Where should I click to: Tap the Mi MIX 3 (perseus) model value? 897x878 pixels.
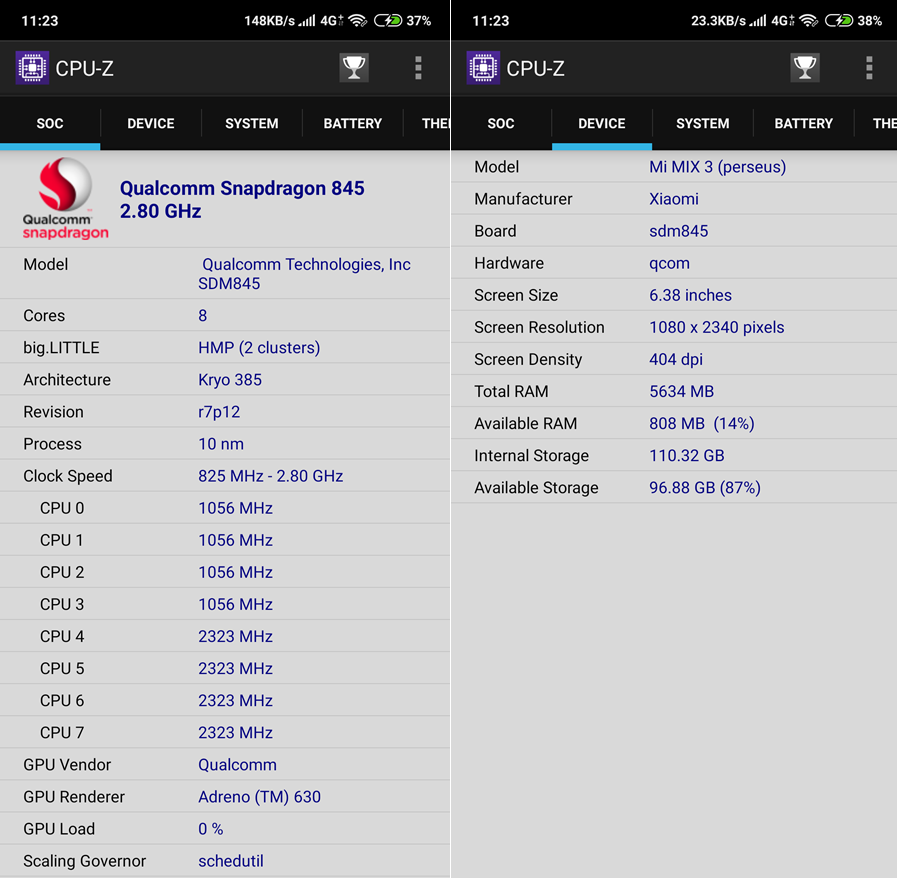[717, 167]
